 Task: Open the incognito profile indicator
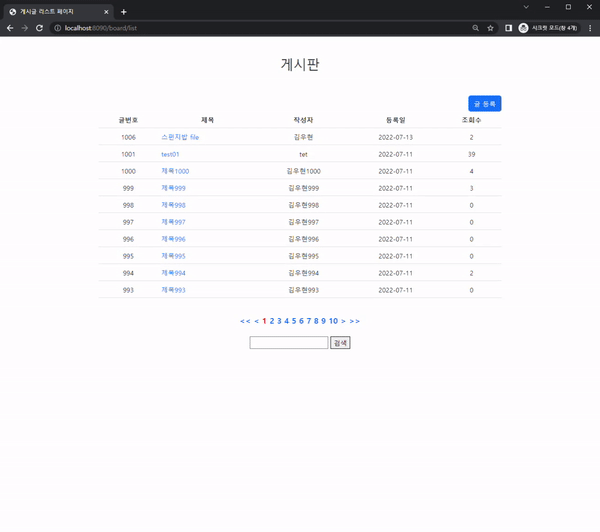point(548,28)
